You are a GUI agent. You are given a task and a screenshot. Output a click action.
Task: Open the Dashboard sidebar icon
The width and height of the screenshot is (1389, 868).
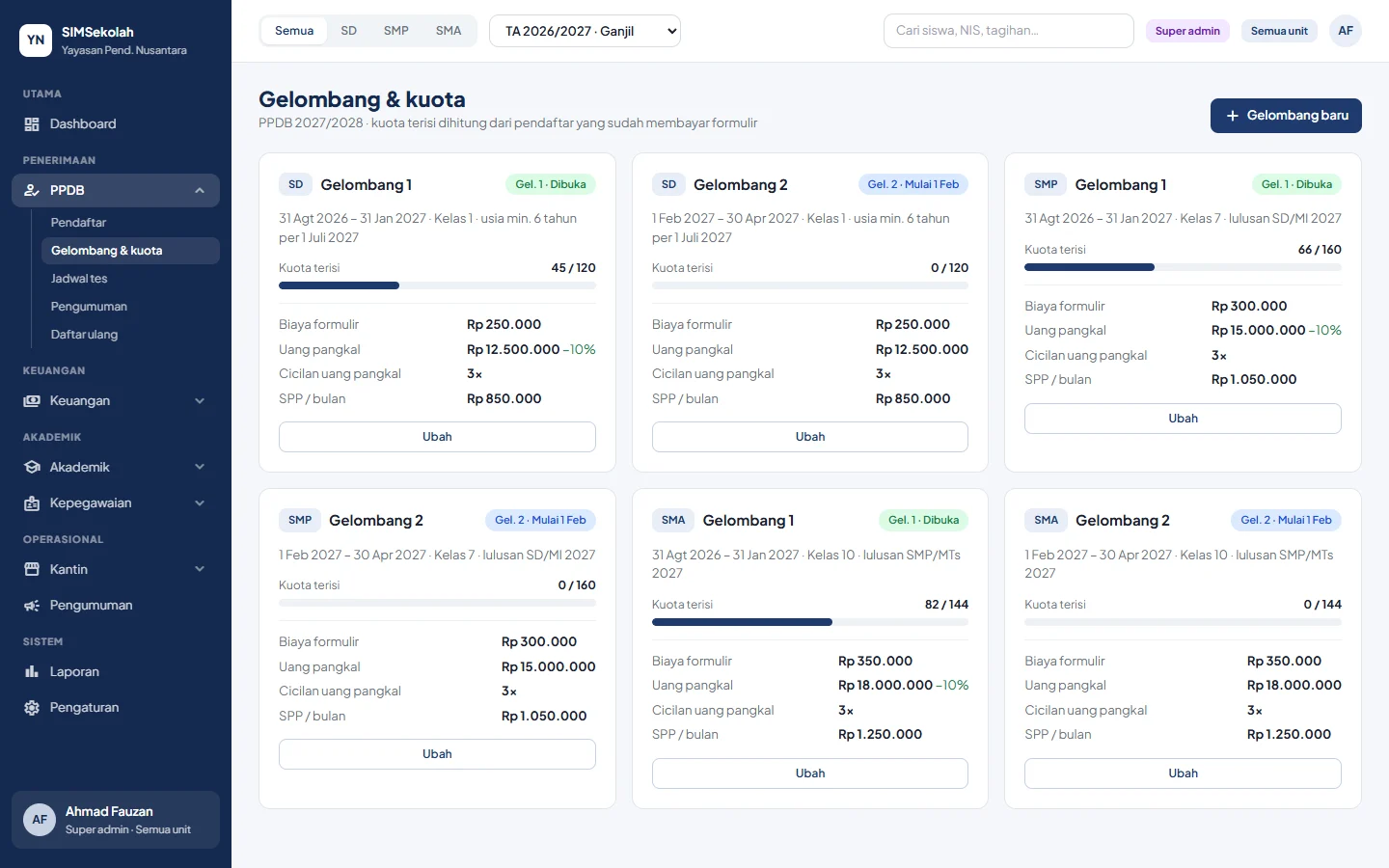(32, 124)
